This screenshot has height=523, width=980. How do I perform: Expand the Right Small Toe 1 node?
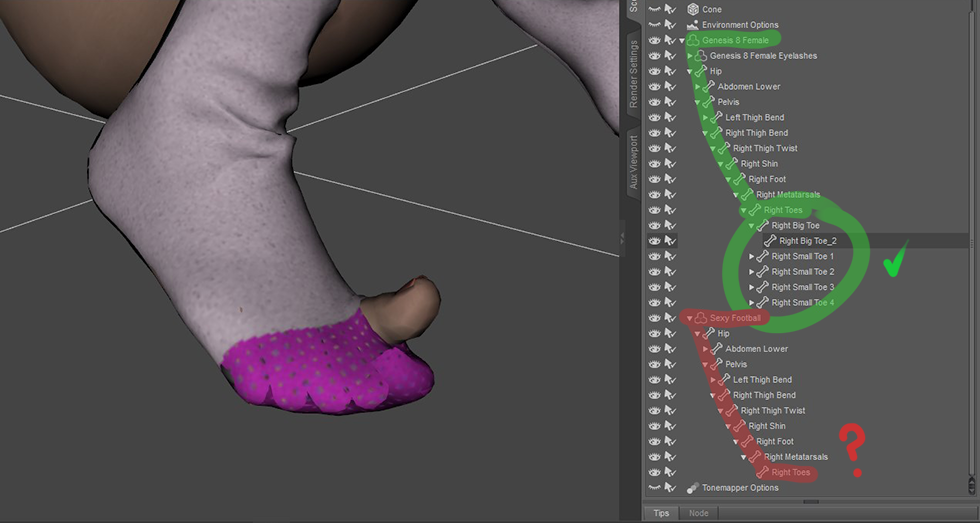click(752, 257)
